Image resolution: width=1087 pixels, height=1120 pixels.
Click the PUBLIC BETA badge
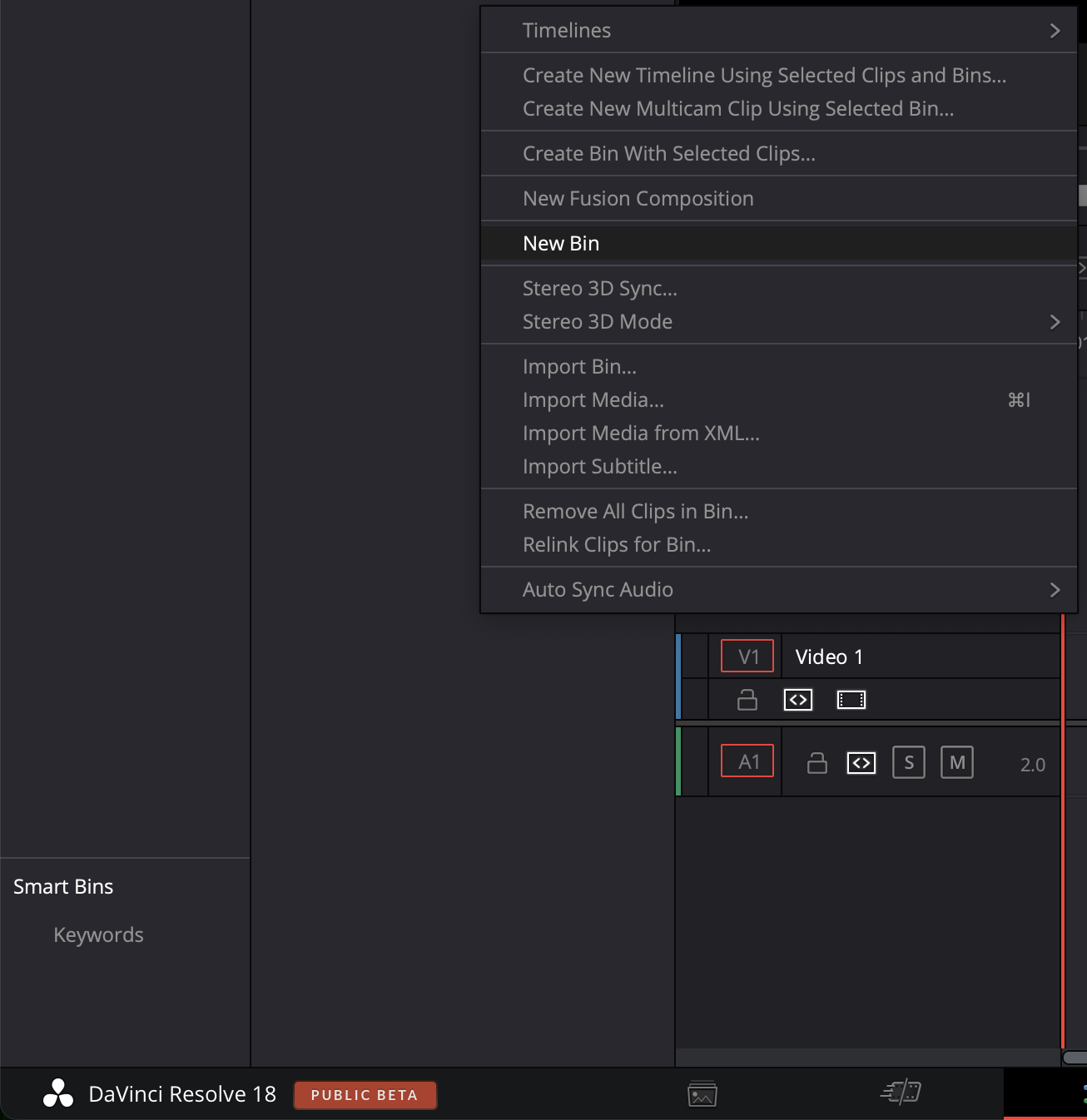pyautogui.click(x=365, y=1094)
